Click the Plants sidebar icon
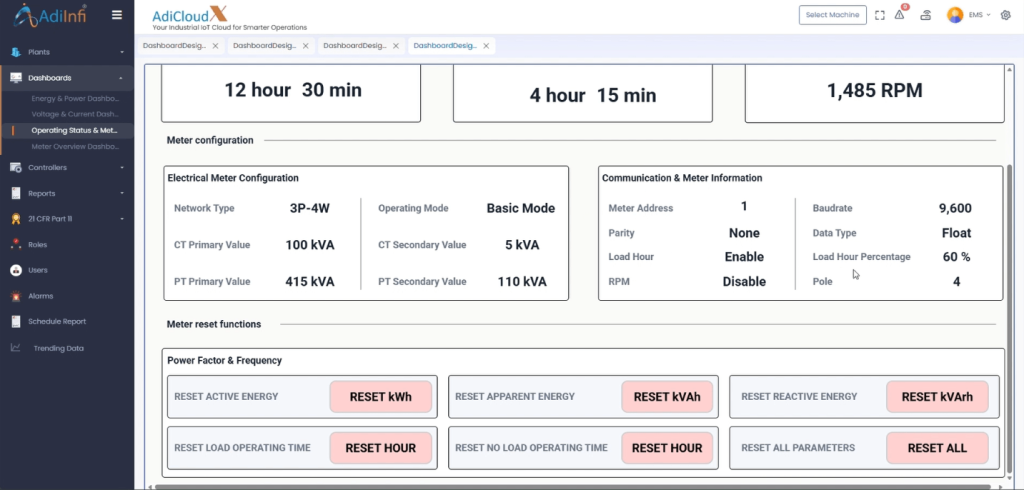 (16, 52)
